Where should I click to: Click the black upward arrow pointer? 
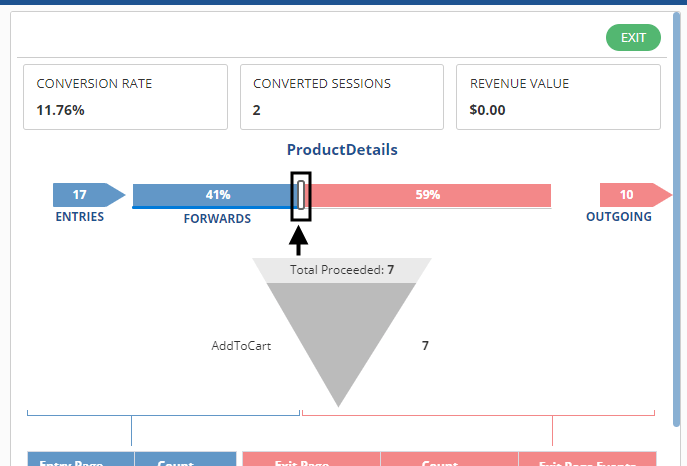(x=298, y=240)
